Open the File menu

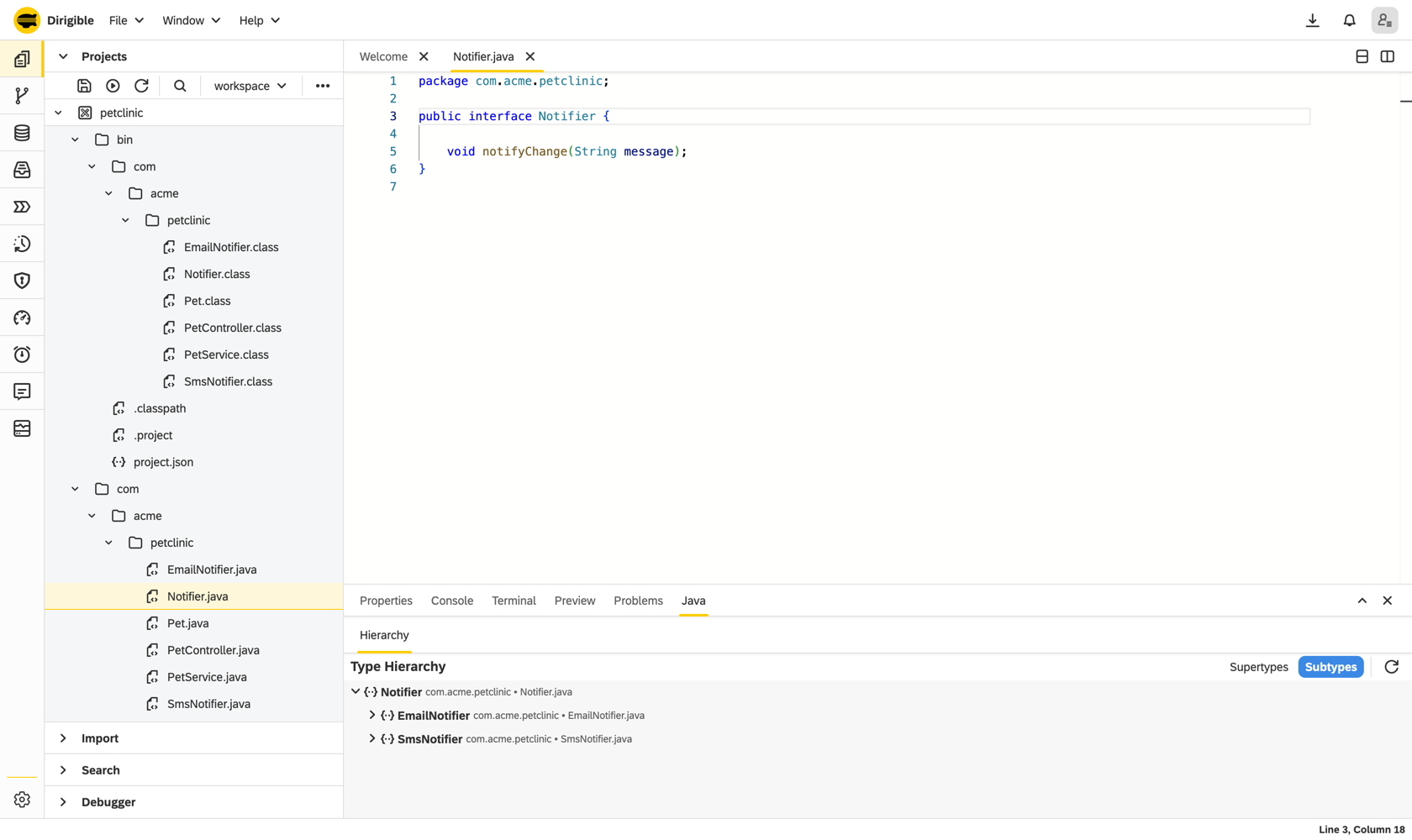click(126, 20)
